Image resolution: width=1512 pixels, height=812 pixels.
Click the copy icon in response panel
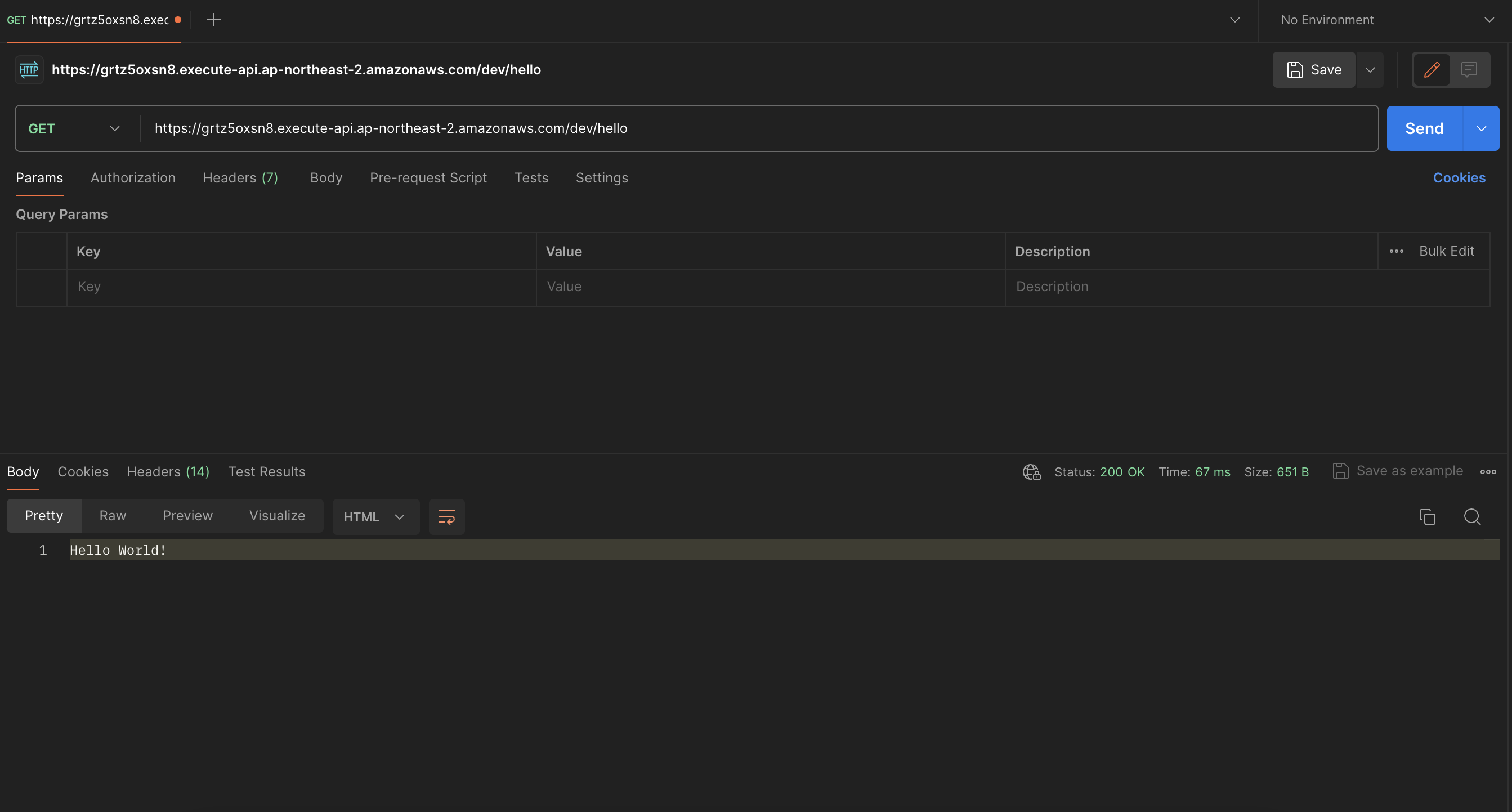(1428, 517)
